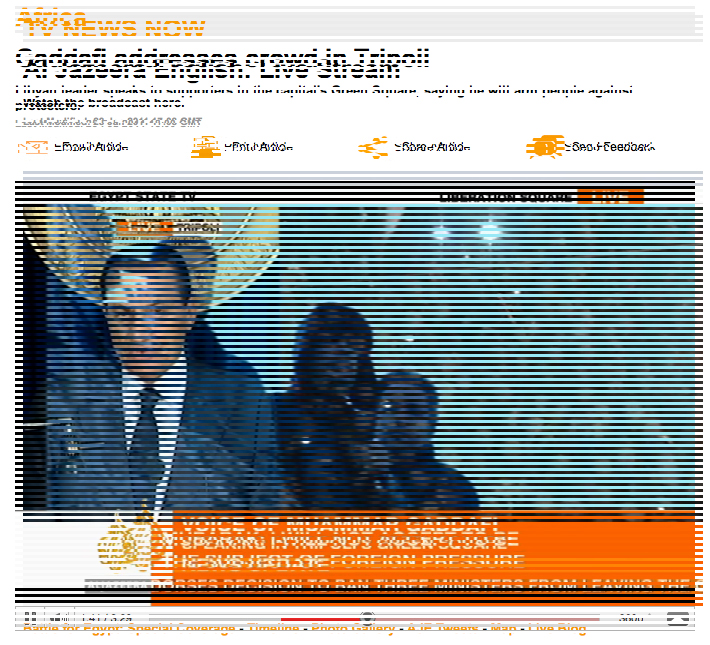
Task: Open the Share Article link
Action: point(432,147)
